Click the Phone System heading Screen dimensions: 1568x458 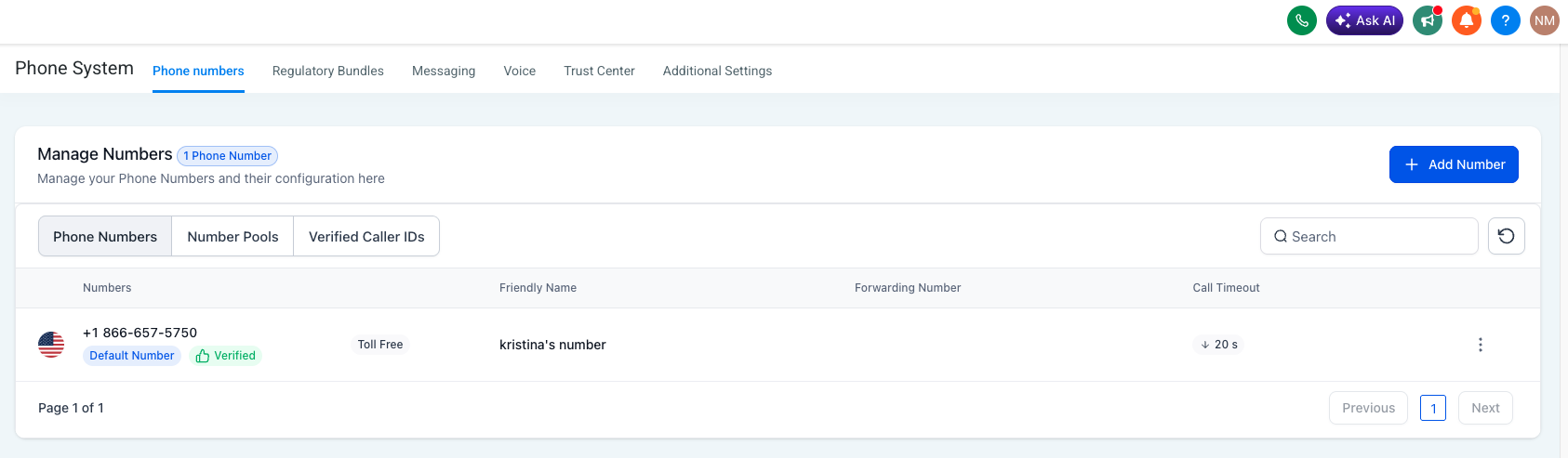(x=74, y=69)
